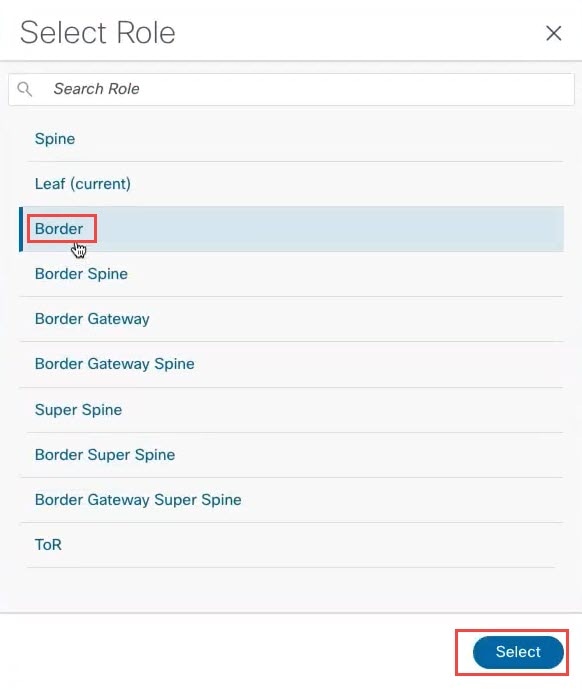Focus the Search Role input field
This screenshot has width=582, height=690.
[x=291, y=89]
